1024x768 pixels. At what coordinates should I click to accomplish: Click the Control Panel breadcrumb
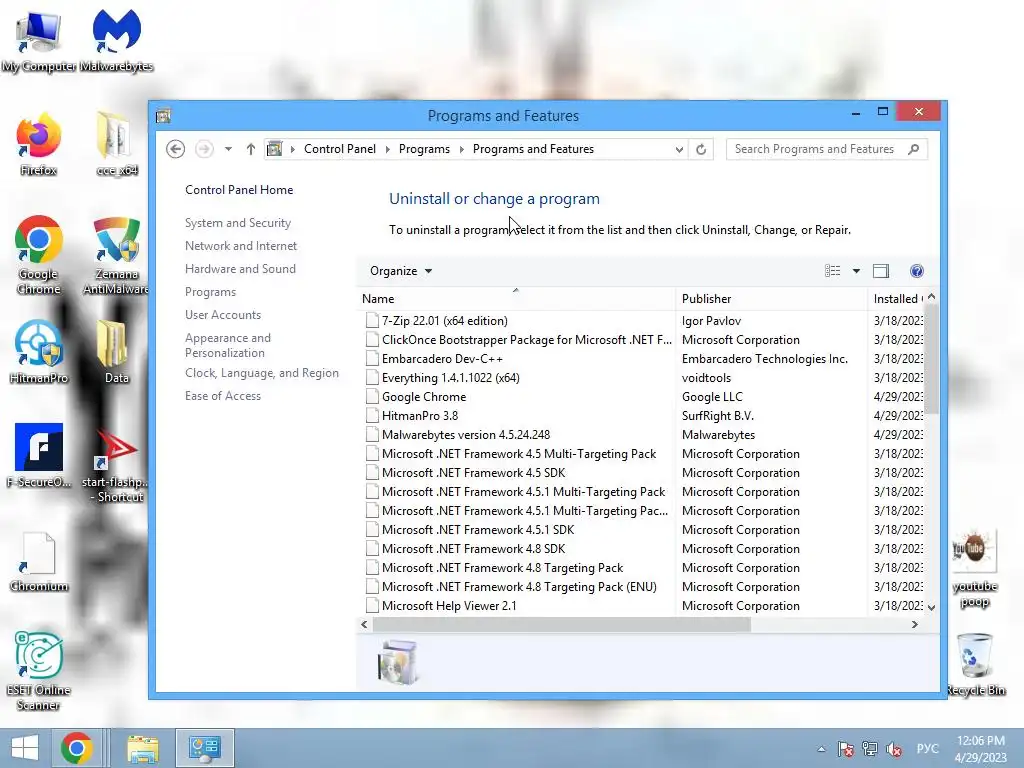pos(340,149)
